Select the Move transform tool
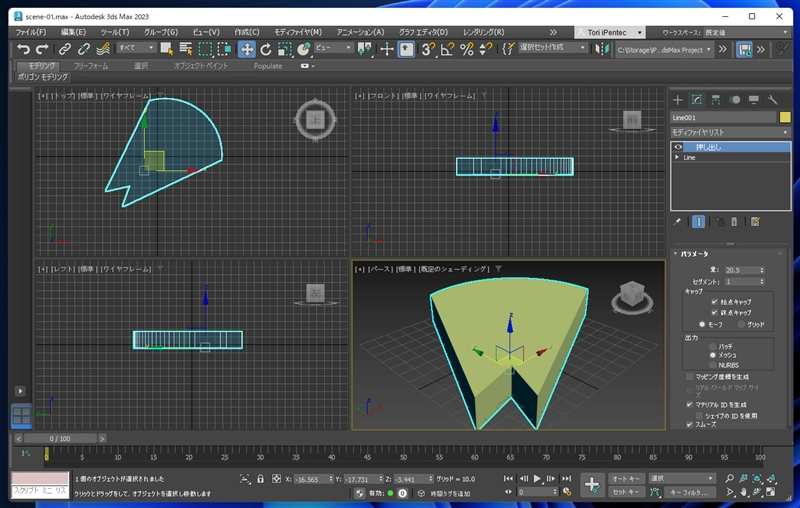This screenshot has height=508, width=800. [x=246, y=48]
